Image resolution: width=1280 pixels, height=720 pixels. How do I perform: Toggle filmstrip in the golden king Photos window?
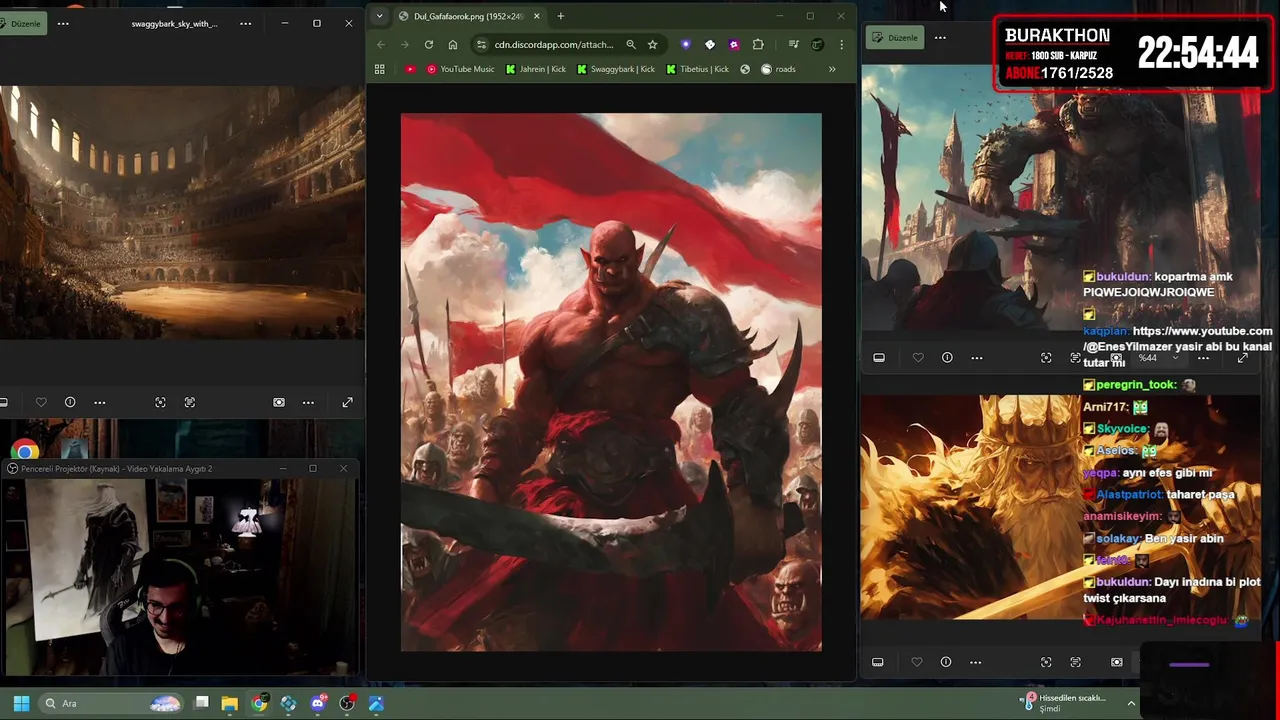coord(878,662)
